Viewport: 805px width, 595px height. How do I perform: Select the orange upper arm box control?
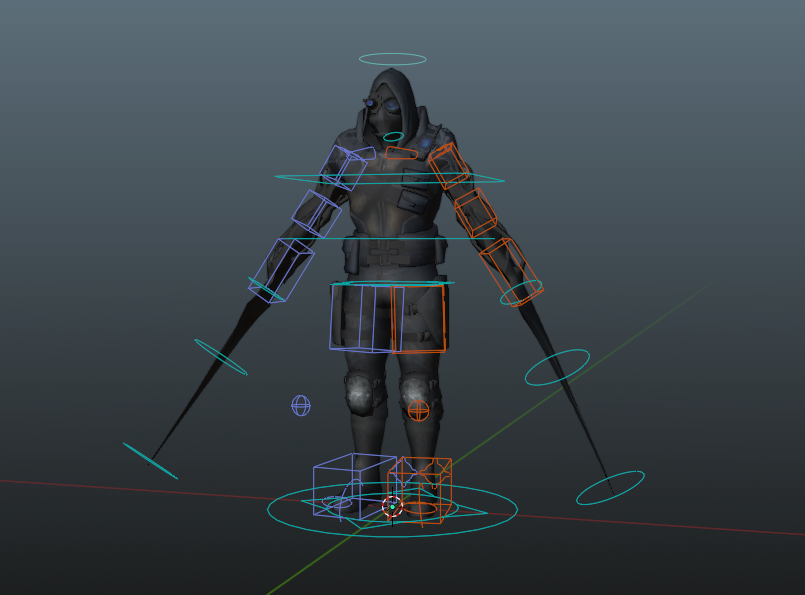point(449,166)
